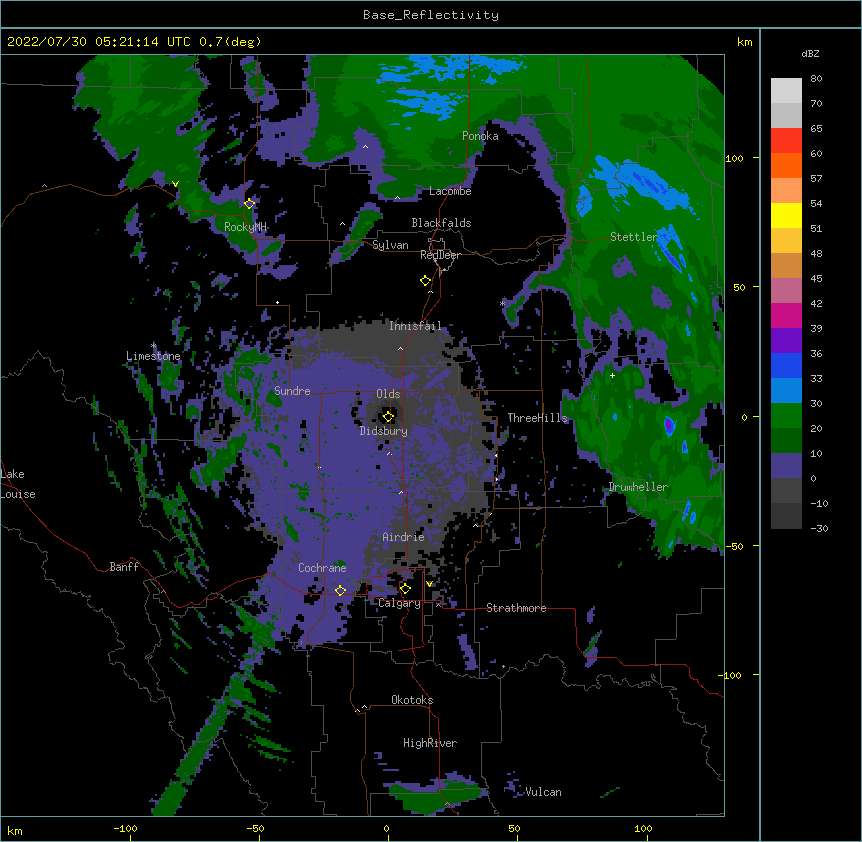Click the Cochrane label
The height and width of the screenshot is (842, 862).
click(322, 568)
